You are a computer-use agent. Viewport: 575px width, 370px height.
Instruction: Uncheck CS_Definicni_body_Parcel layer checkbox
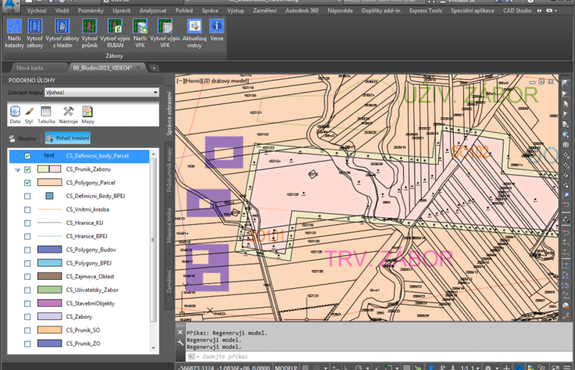click(x=28, y=156)
